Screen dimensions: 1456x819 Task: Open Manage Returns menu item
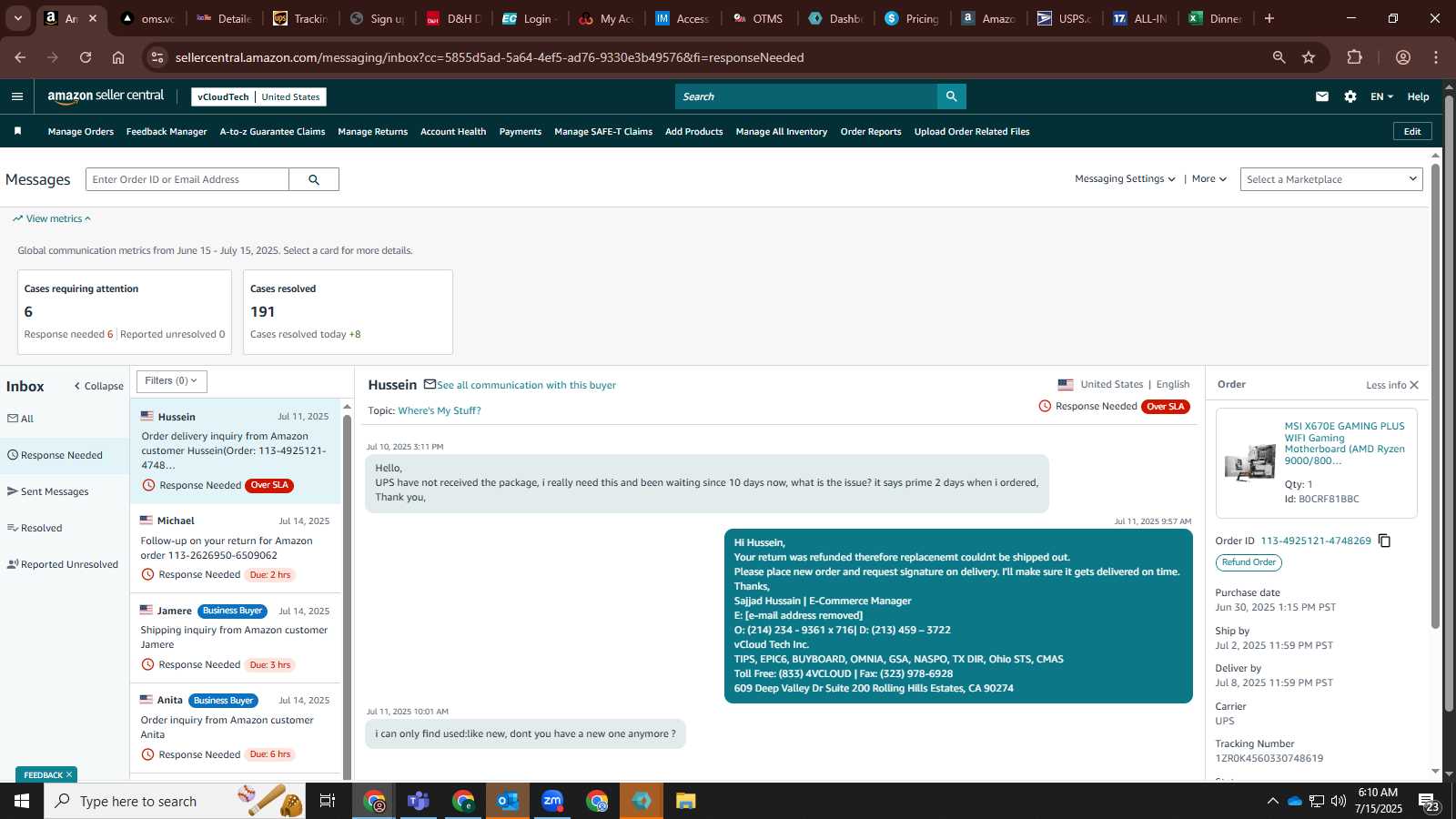[373, 132]
